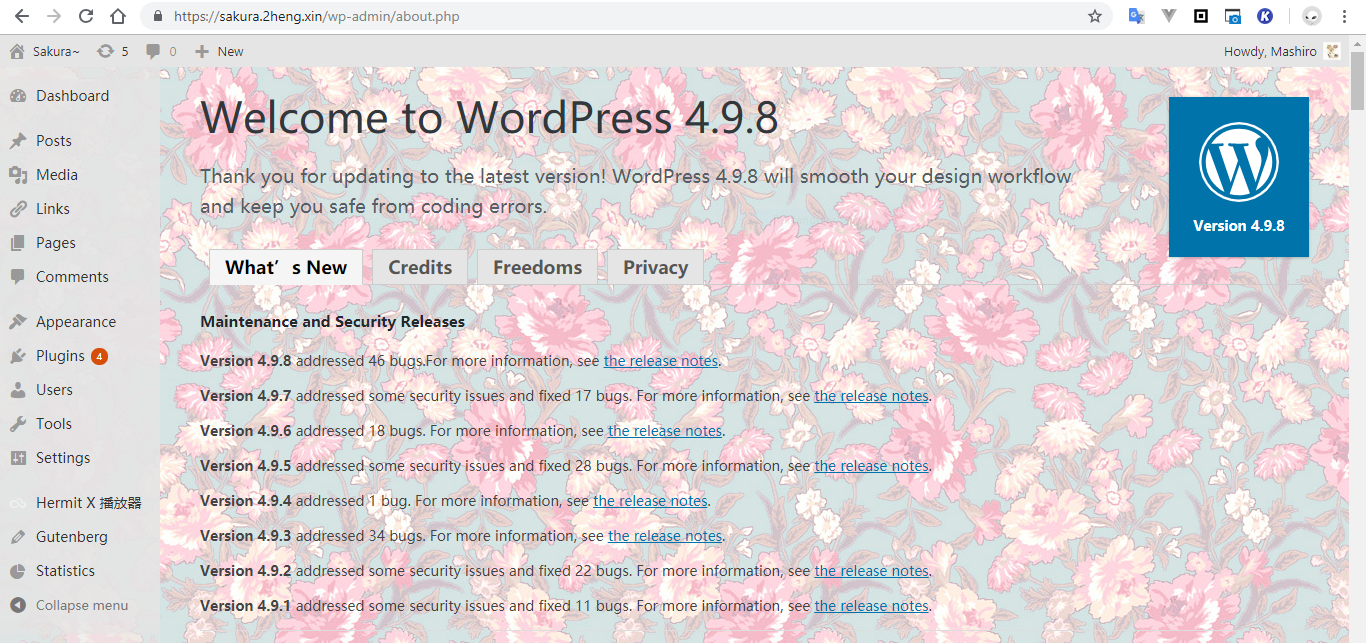Open release notes link for Version 4.9.6
The image size is (1366, 643).
(664, 431)
